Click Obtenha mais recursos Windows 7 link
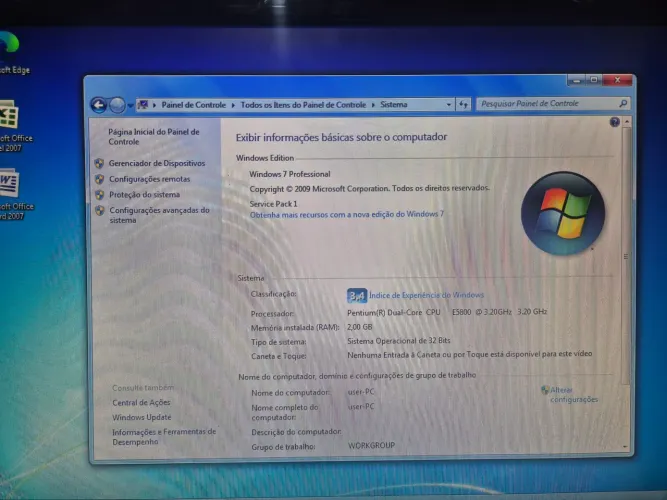This screenshot has height=500, width=667. click(347, 214)
